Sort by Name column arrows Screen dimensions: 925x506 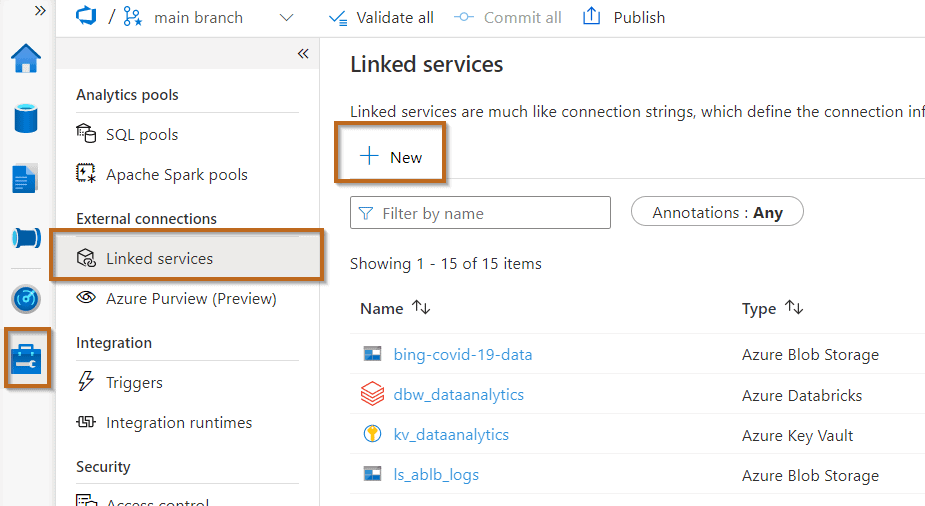[x=421, y=307]
